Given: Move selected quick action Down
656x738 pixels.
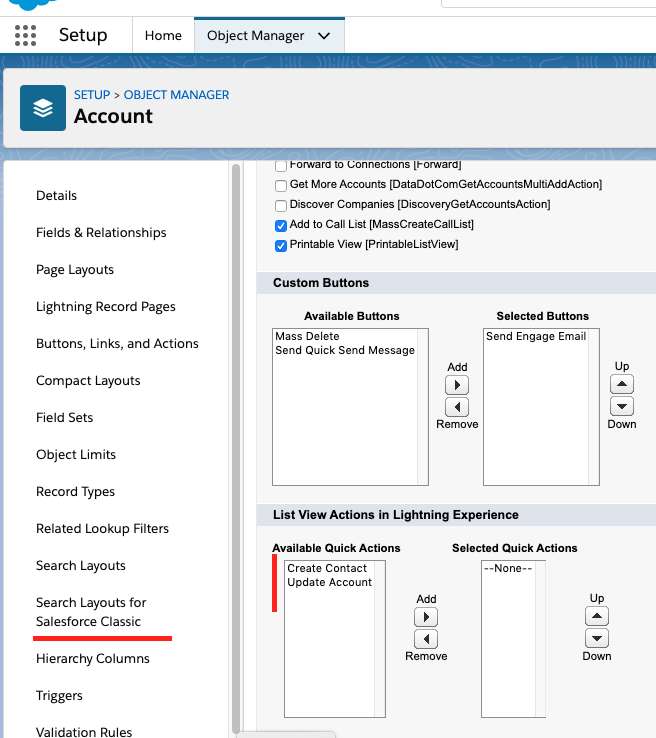Looking at the screenshot, I should pos(597,638).
